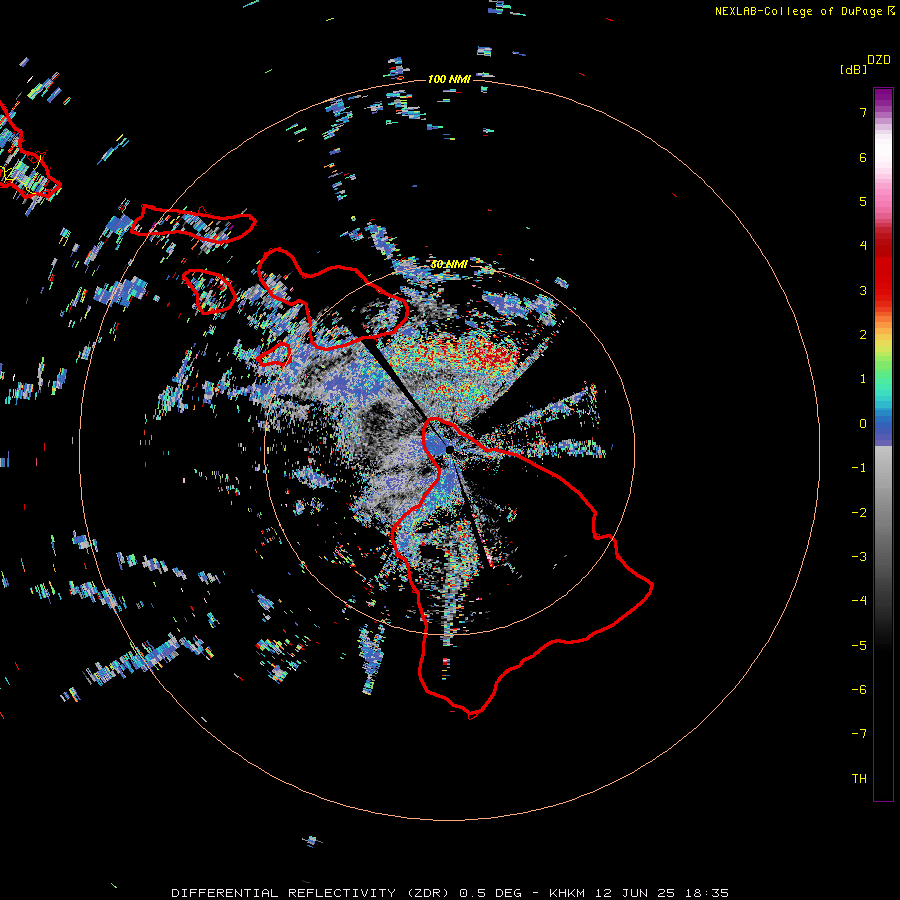Click the -4 value on color scale
Image resolution: width=900 pixels, height=900 pixels.
point(859,601)
